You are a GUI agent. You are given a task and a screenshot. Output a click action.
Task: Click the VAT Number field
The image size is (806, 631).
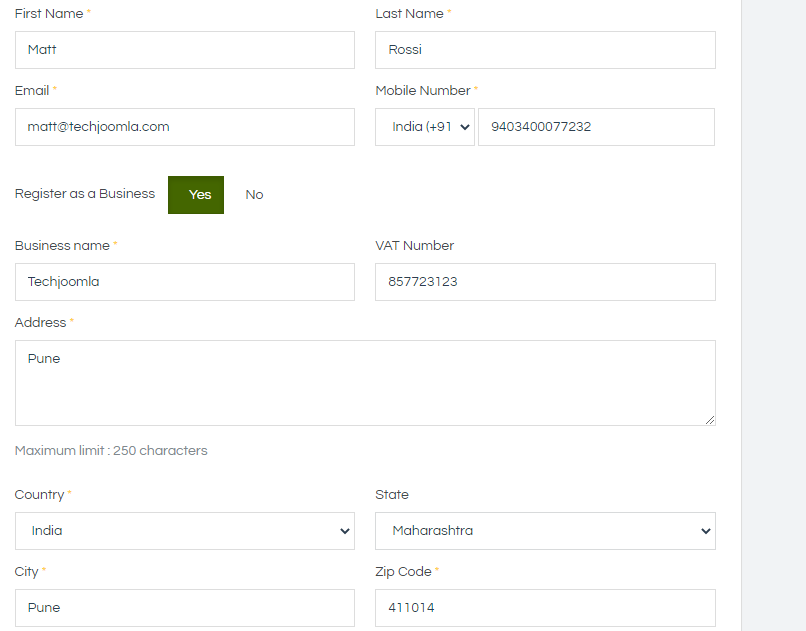pyautogui.click(x=545, y=282)
